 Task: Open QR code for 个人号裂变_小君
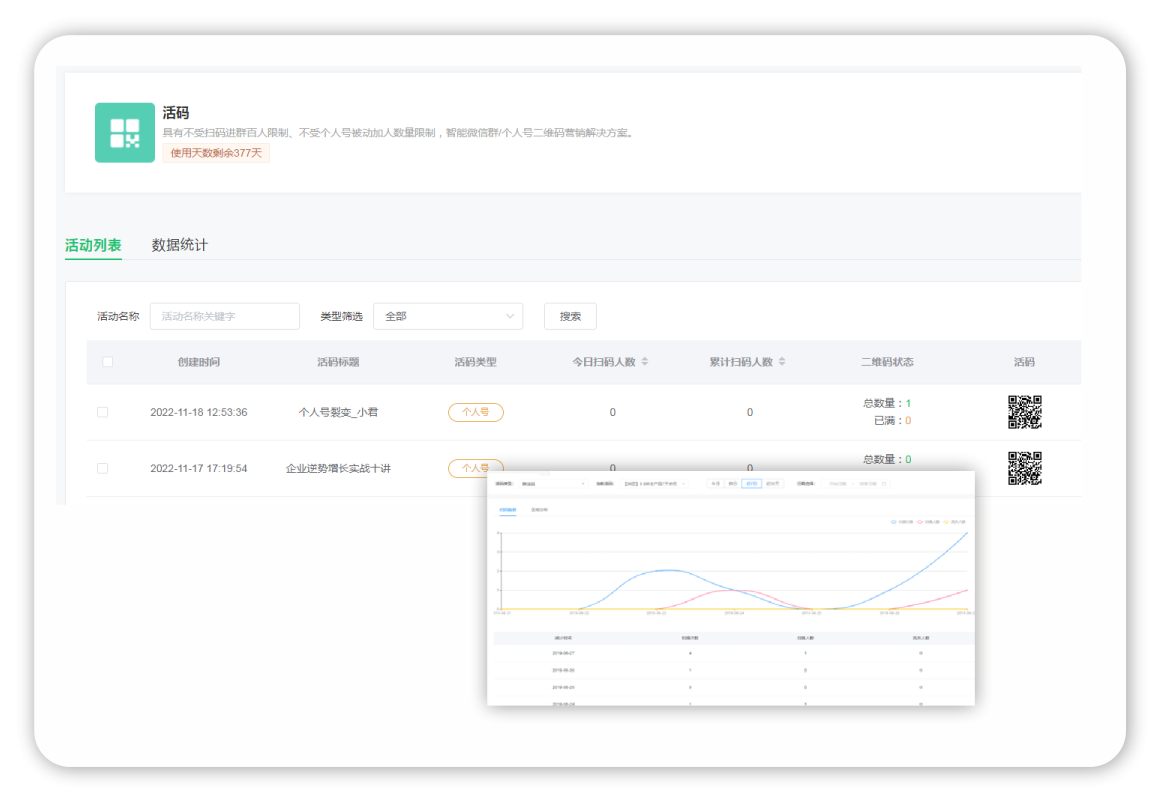[x=1024, y=412]
